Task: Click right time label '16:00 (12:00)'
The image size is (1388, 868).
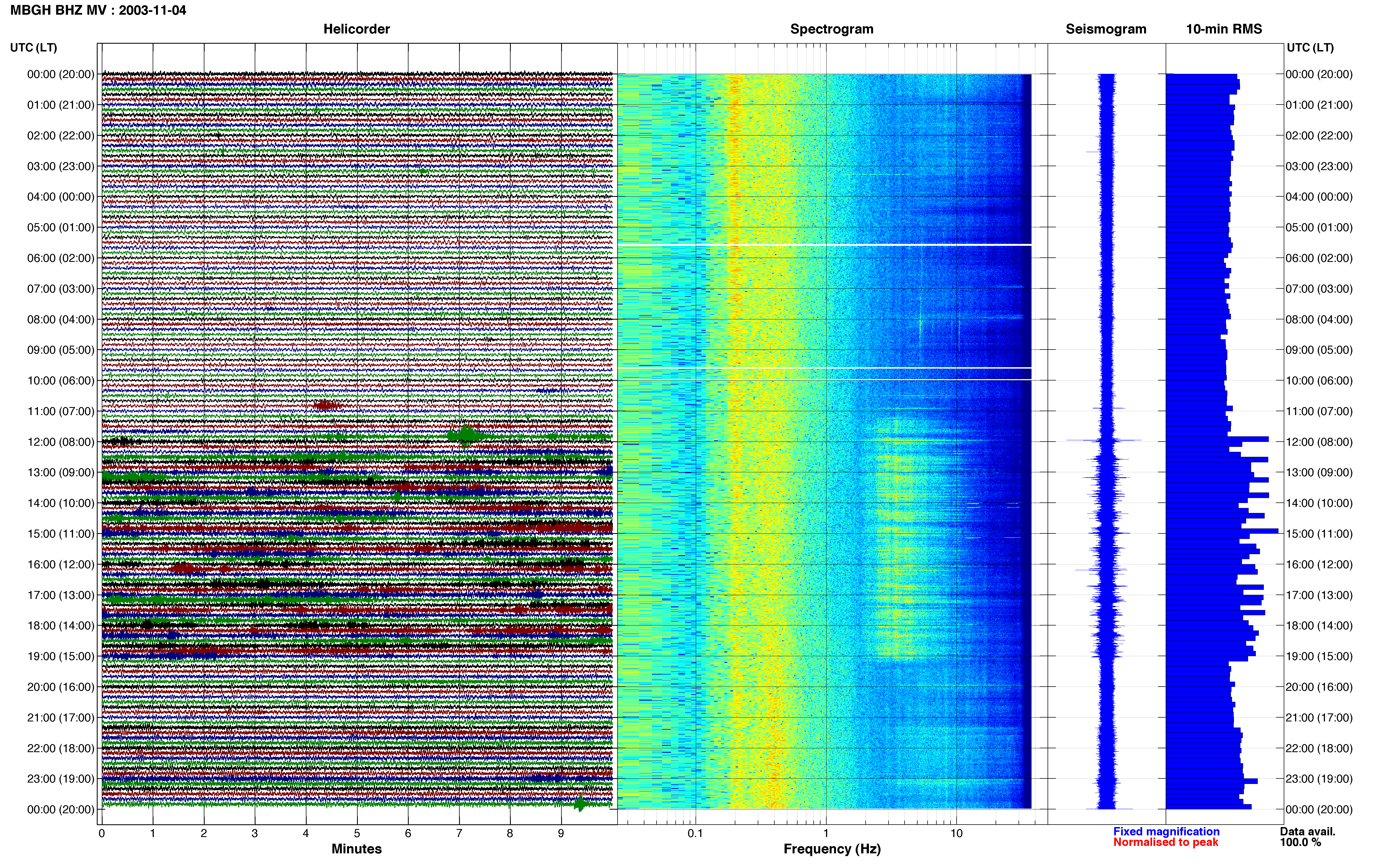Action: (1319, 564)
